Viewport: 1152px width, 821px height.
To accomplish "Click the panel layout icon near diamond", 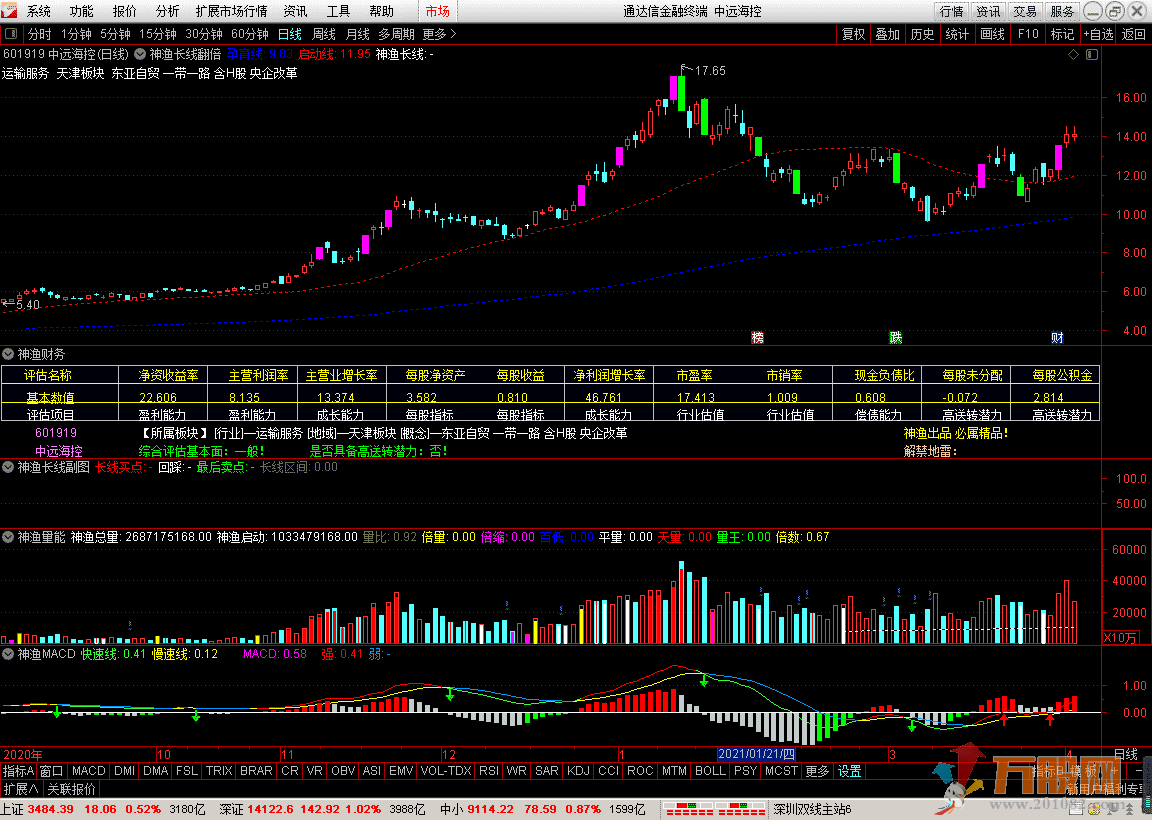I will 1092,54.
